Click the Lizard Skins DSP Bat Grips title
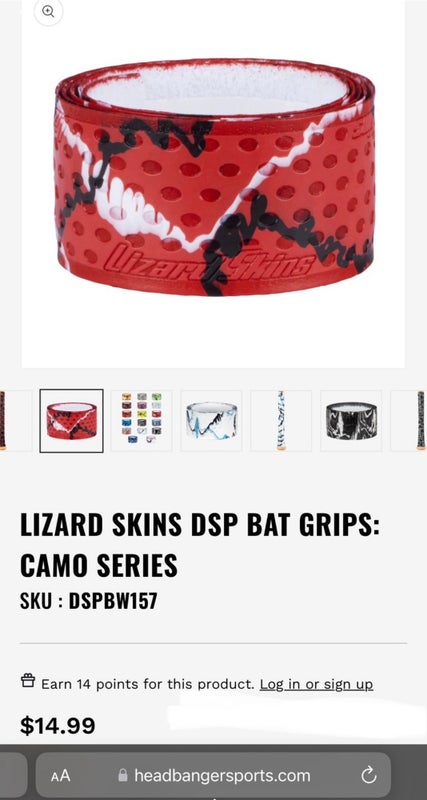 pos(200,545)
